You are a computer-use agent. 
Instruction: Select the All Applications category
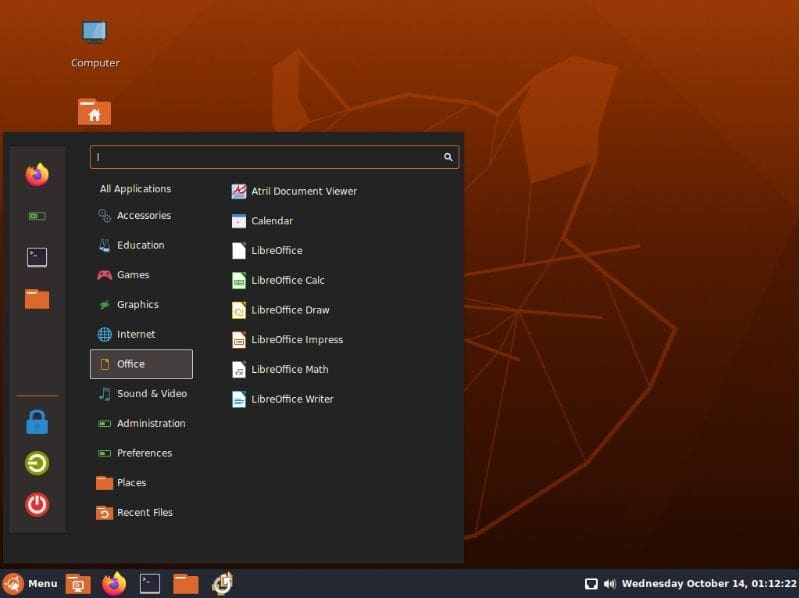point(135,189)
